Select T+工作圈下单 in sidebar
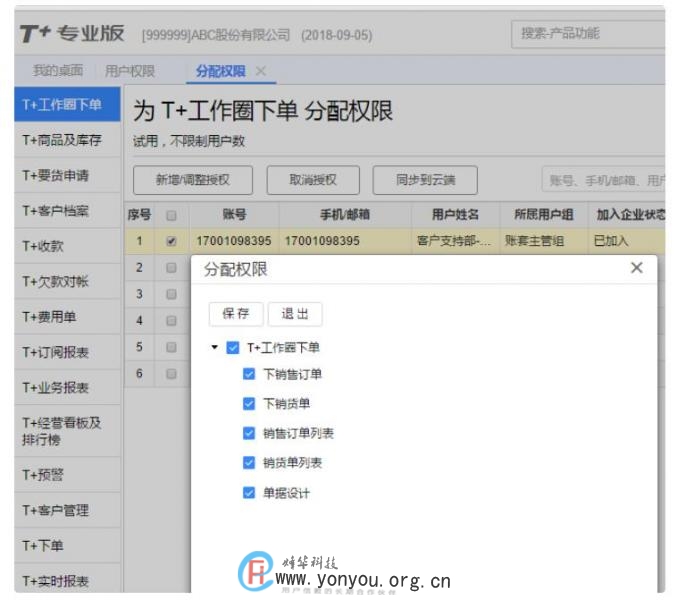The image size is (694, 600). 67,104
